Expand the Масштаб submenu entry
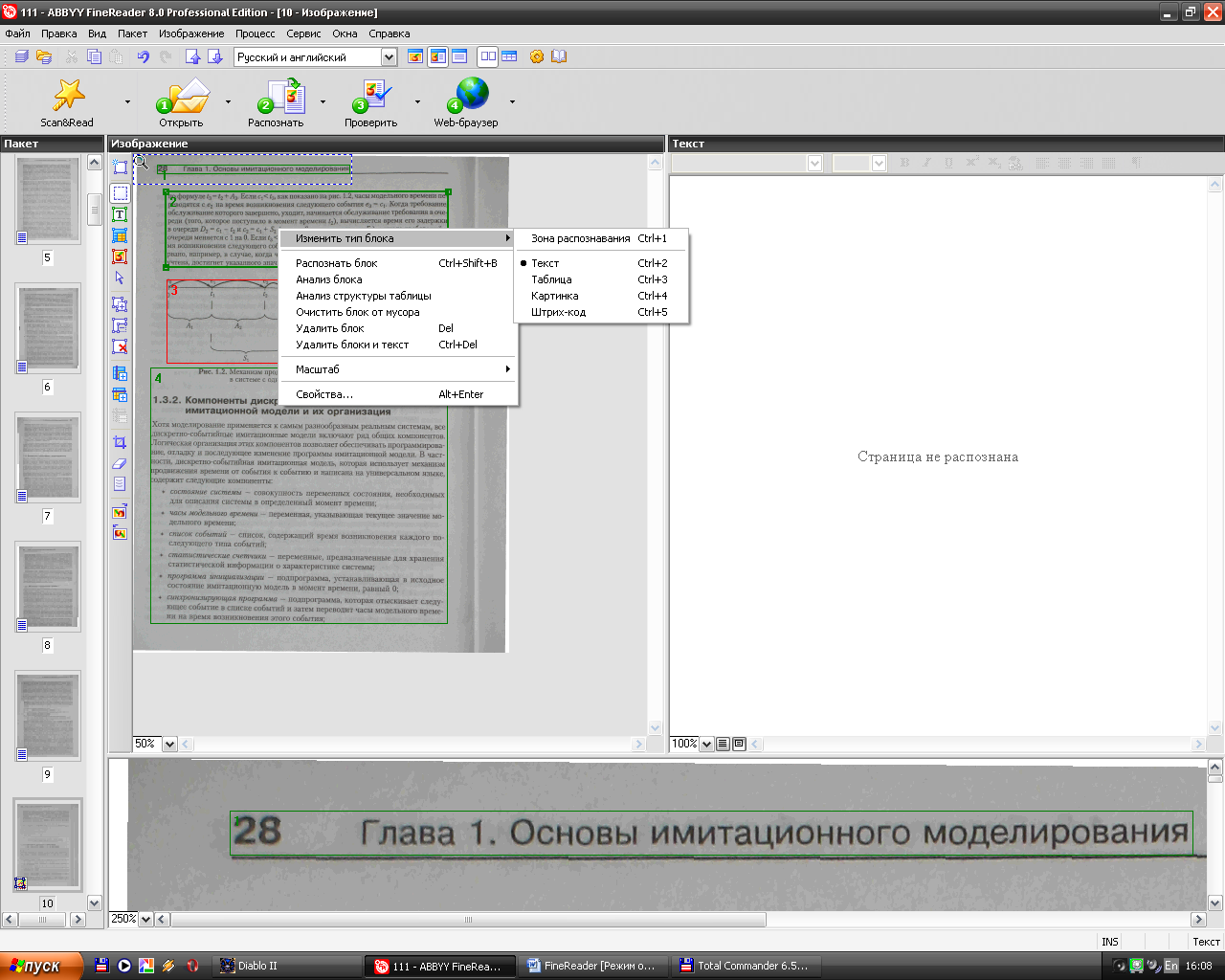Viewport: 1225px width, 980px height. [x=399, y=369]
